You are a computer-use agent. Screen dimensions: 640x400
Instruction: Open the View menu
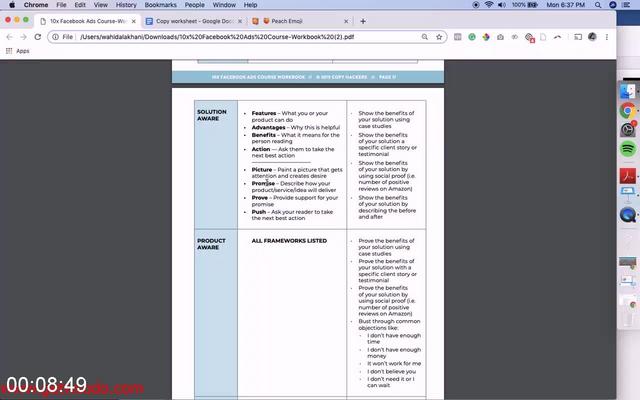pyautogui.click(x=100, y=5)
